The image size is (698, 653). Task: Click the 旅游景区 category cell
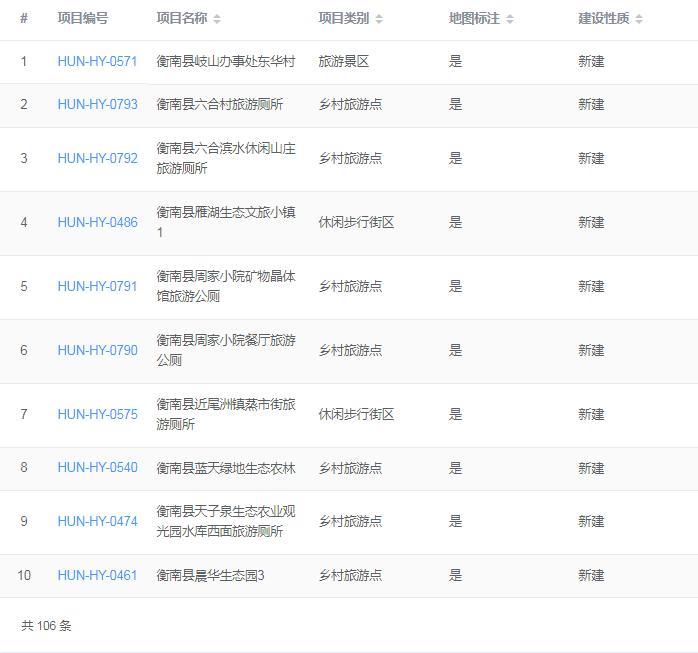[344, 62]
